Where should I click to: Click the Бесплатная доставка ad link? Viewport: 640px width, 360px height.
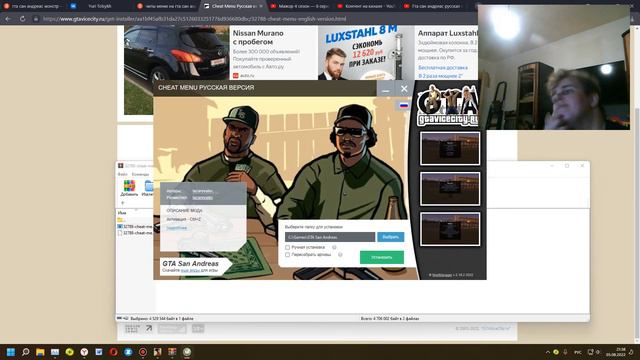[443, 68]
